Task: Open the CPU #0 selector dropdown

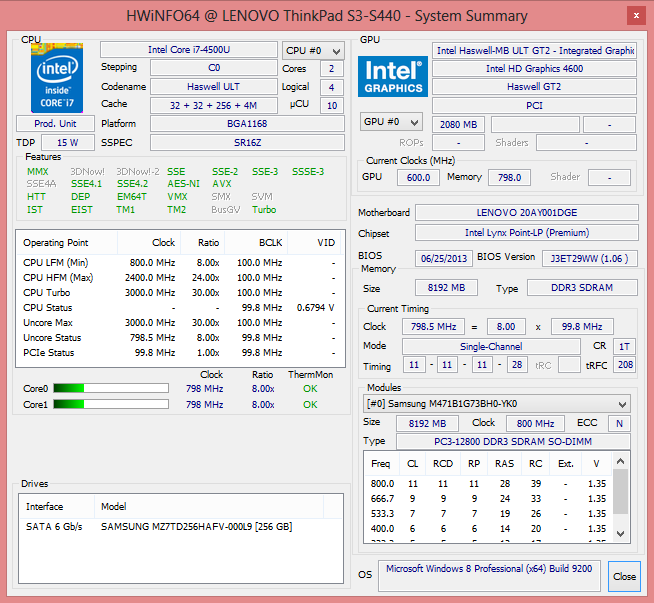Action: (313, 51)
